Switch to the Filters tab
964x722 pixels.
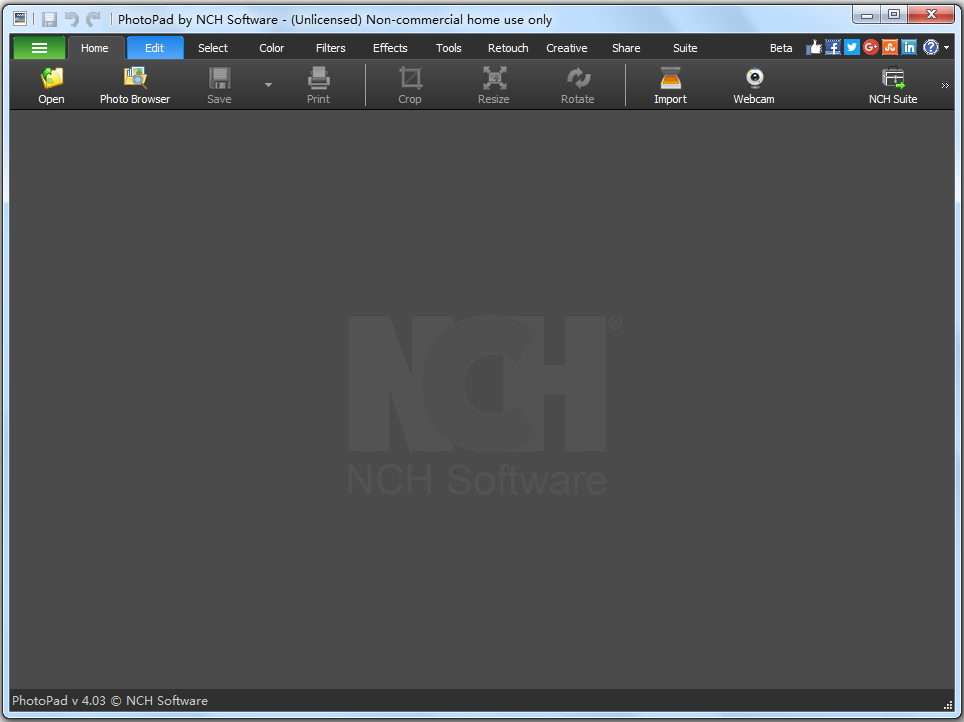click(x=331, y=48)
